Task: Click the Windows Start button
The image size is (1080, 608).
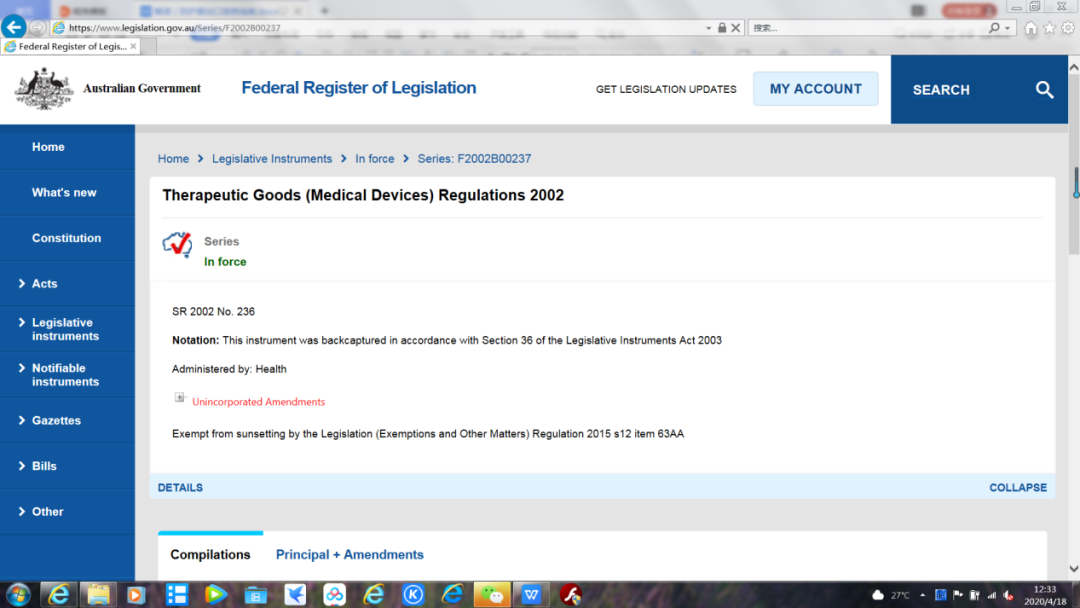Action: pyautogui.click(x=17, y=594)
